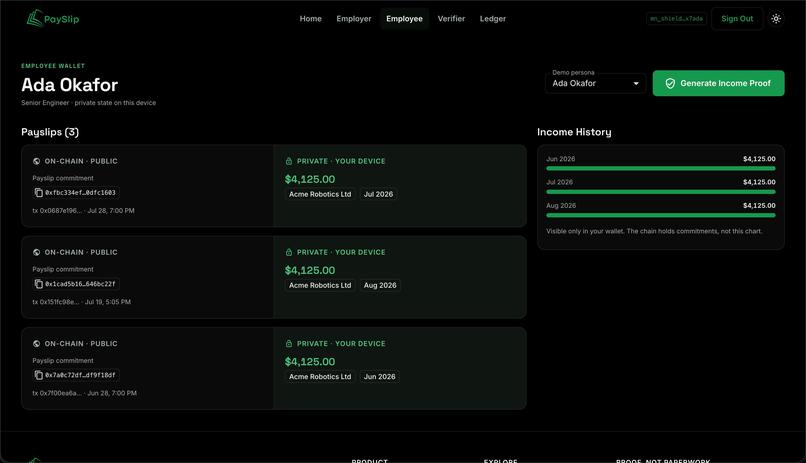Open the Ledger tab
The image size is (806, 463).
(493, 18)
